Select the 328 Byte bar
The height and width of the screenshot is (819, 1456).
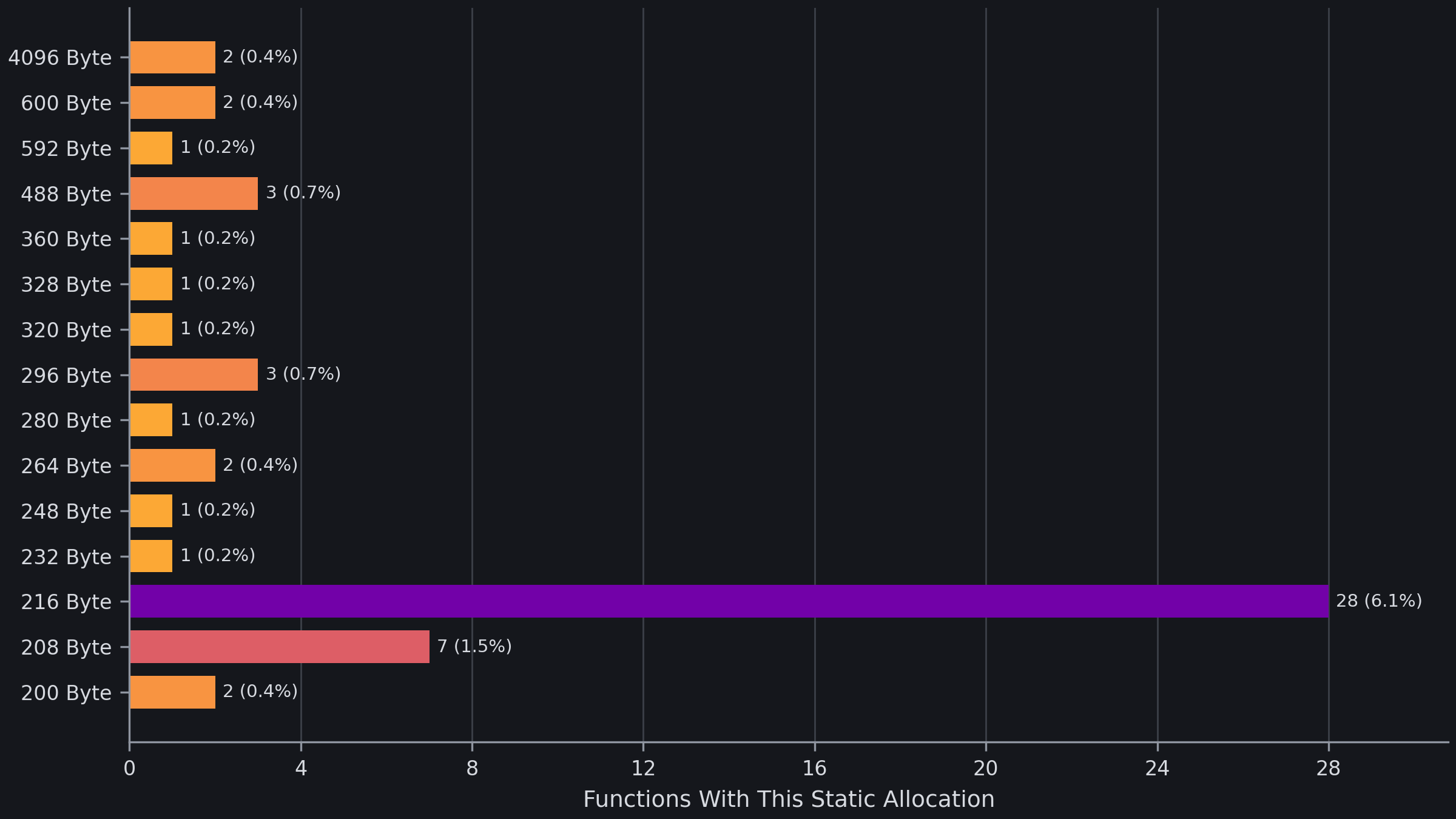tap(151, 284)
